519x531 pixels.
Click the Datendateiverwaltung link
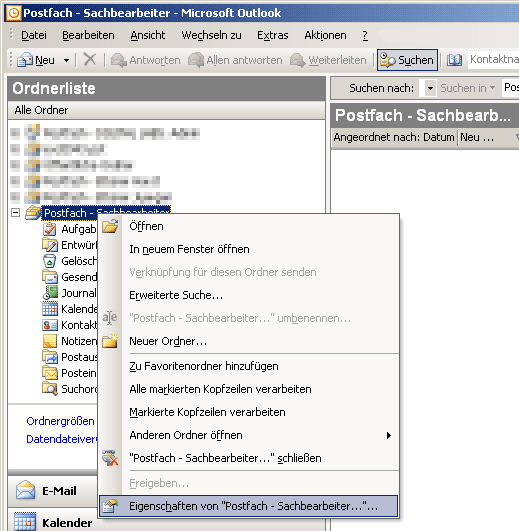61,439
